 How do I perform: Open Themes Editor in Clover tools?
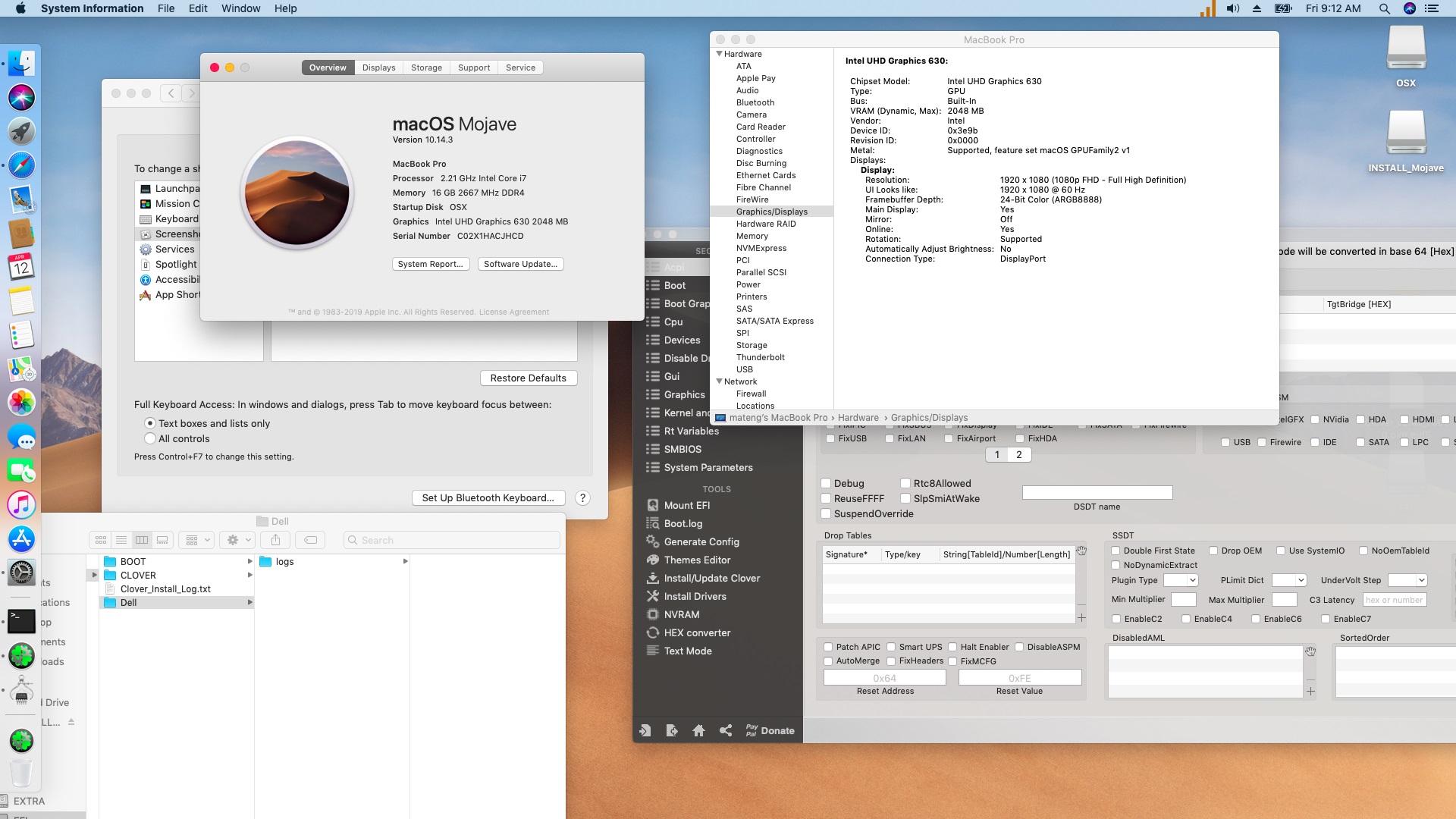pyautogui.click(x=697, y=560)
